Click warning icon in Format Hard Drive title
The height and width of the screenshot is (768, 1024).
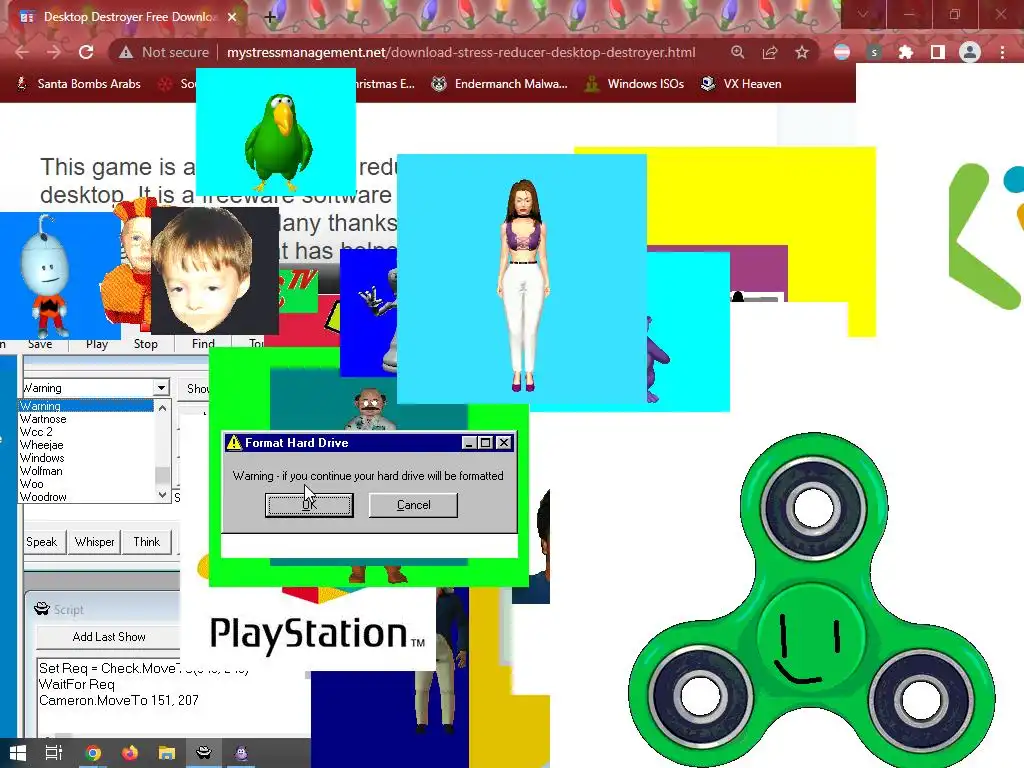(x=234, y=443)
